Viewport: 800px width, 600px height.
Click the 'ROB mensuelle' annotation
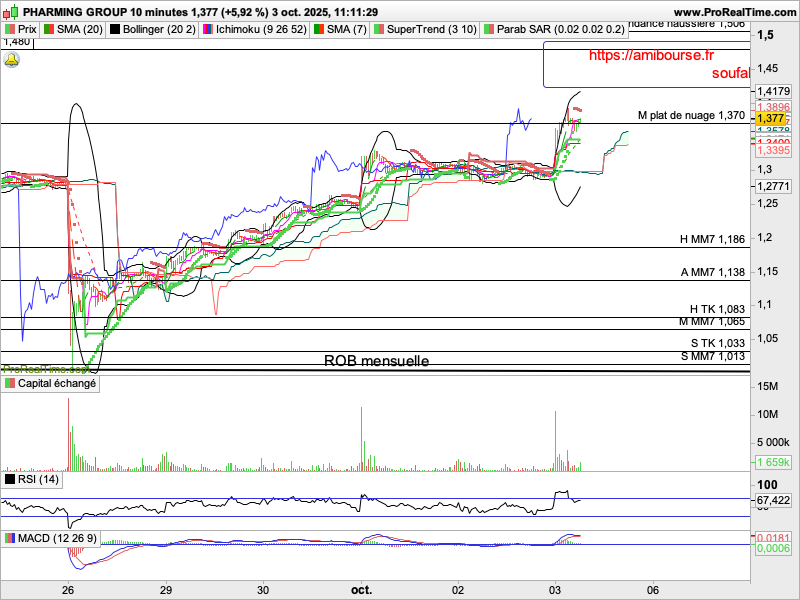point(377,361)
